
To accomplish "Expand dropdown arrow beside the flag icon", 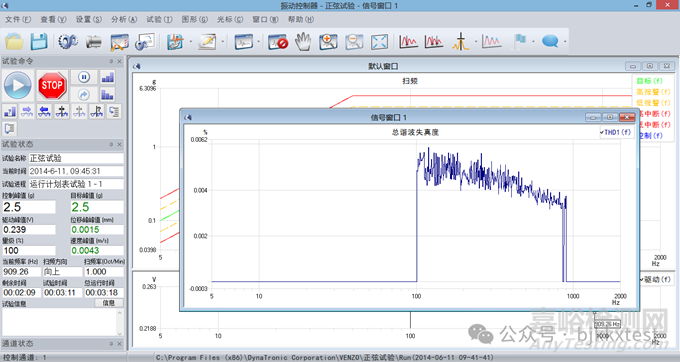I will tap(533, 42).
